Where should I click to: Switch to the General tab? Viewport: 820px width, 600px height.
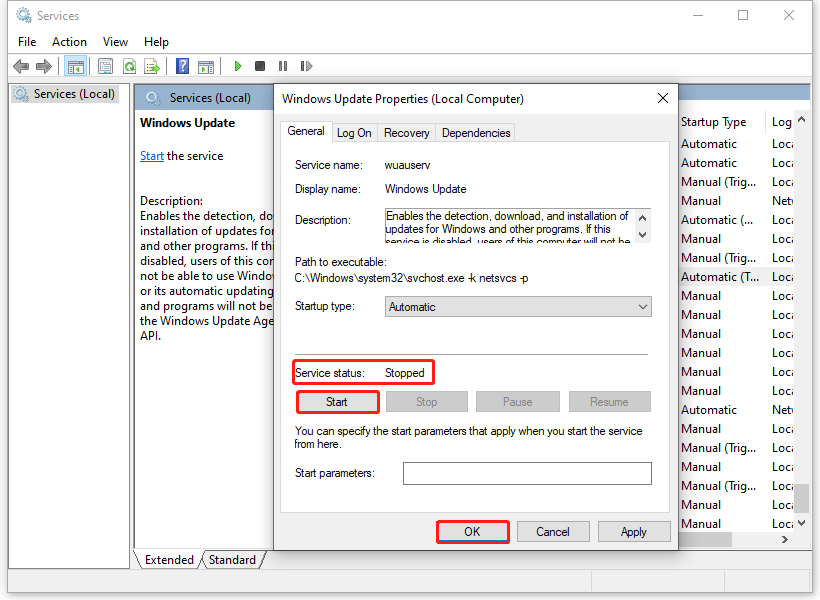coord(306,131)
